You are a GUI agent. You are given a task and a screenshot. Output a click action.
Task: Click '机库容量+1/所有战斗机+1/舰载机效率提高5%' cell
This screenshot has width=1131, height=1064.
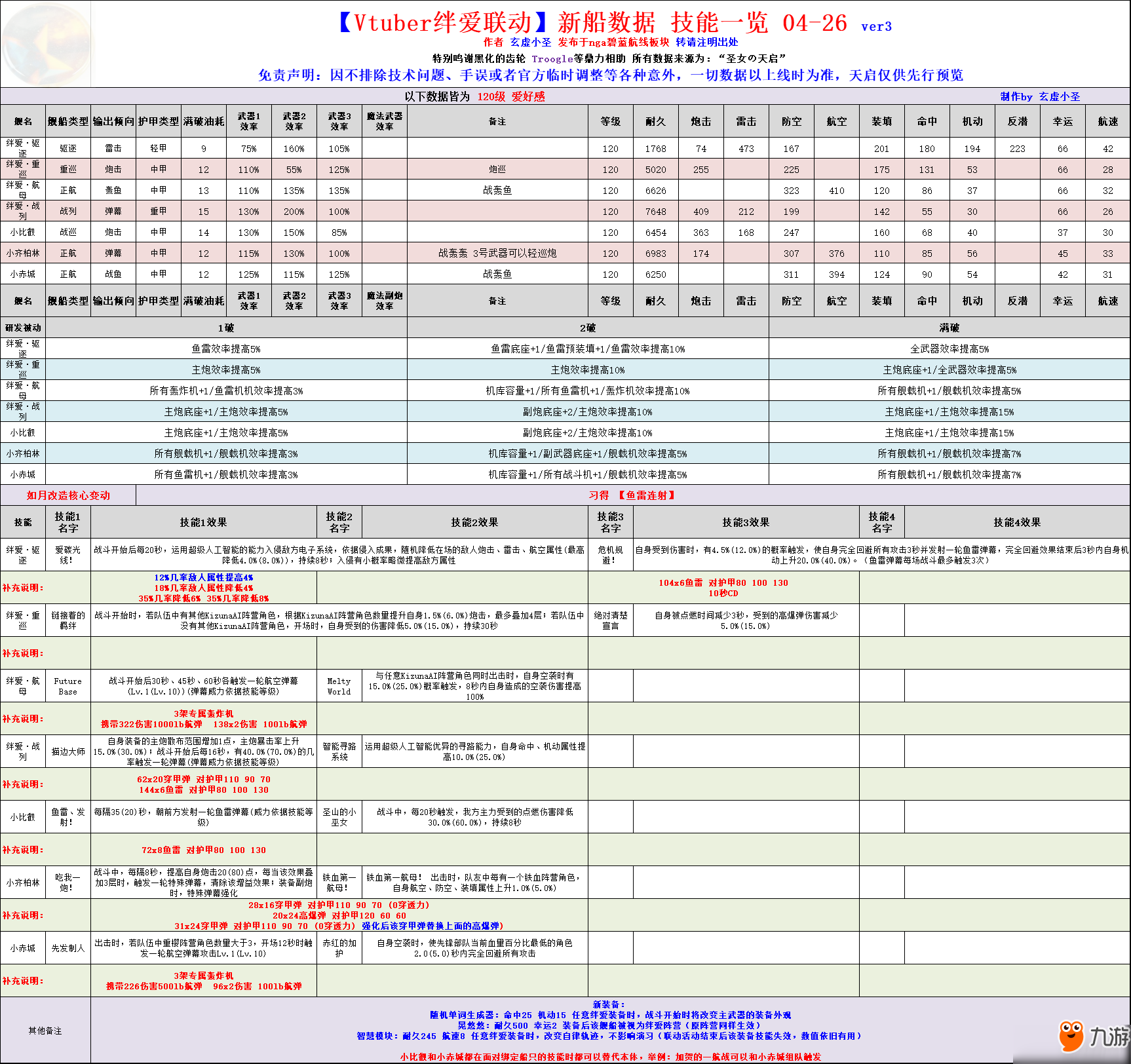point(588,474)
